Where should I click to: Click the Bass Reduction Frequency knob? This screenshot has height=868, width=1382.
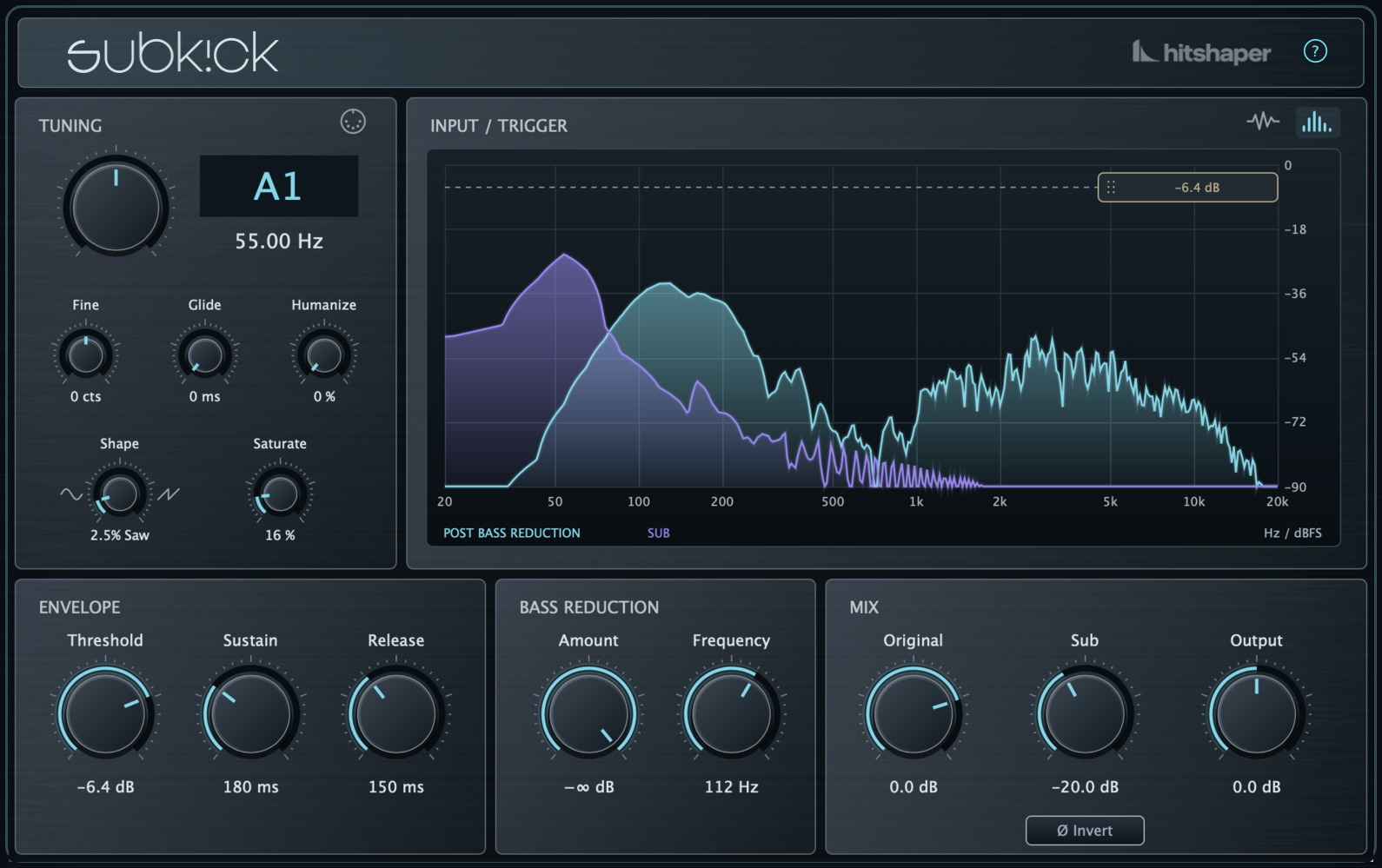tap(731, 713)
